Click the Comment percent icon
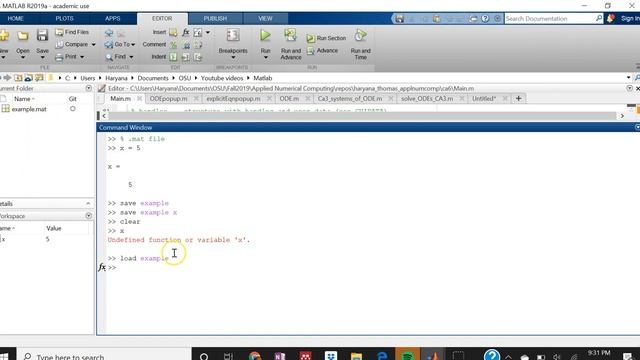This screenshot has width=640, height=360. [173, 44]
